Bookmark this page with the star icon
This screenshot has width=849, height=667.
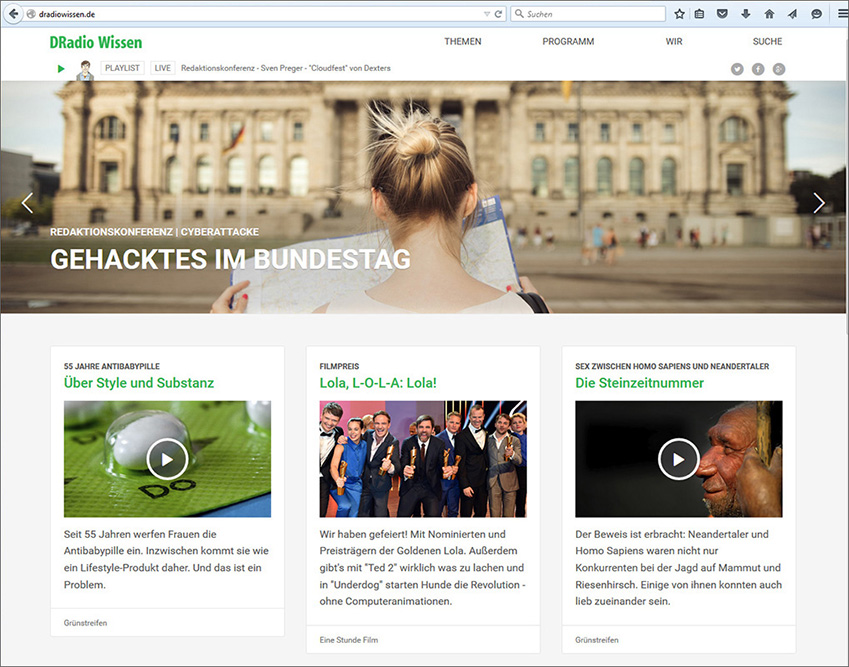coord(679,14)
